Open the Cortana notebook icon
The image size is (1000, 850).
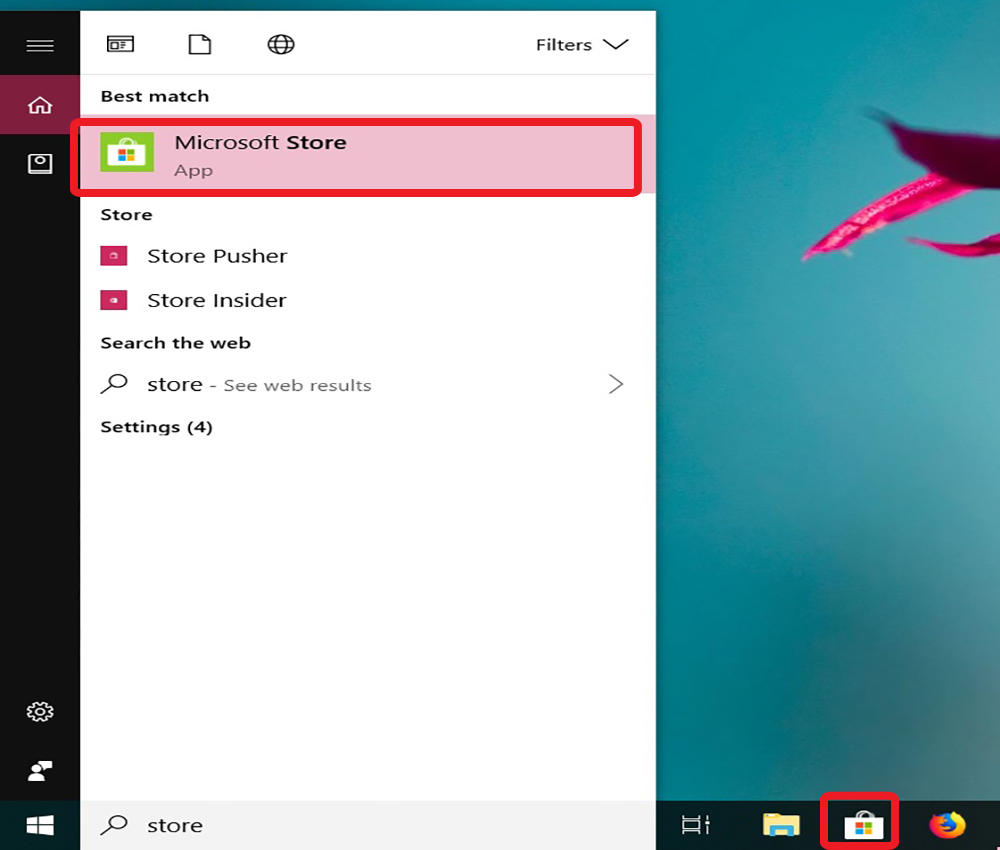(40, 164)
